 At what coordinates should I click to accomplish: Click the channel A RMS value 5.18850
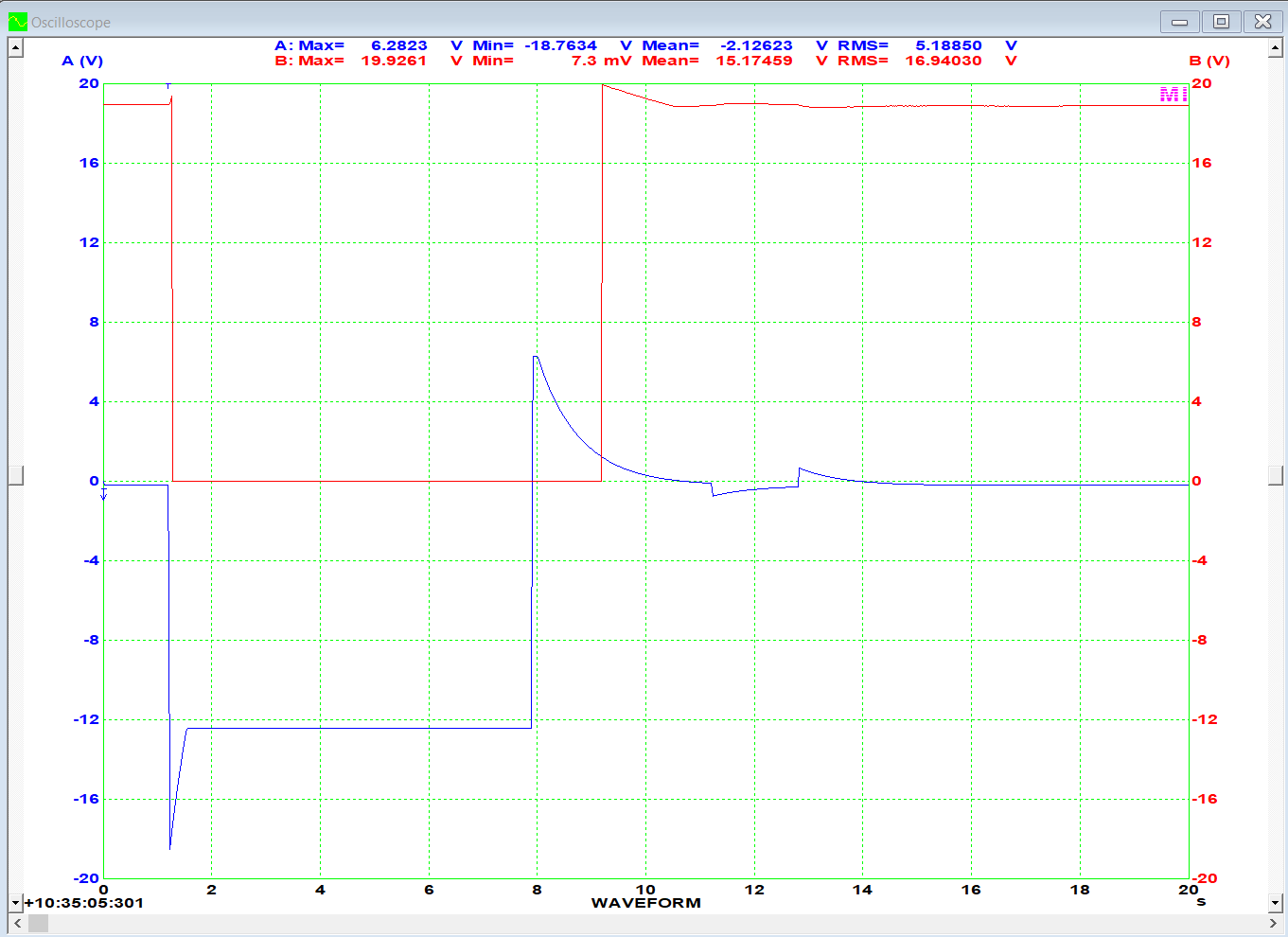(948, 45)
